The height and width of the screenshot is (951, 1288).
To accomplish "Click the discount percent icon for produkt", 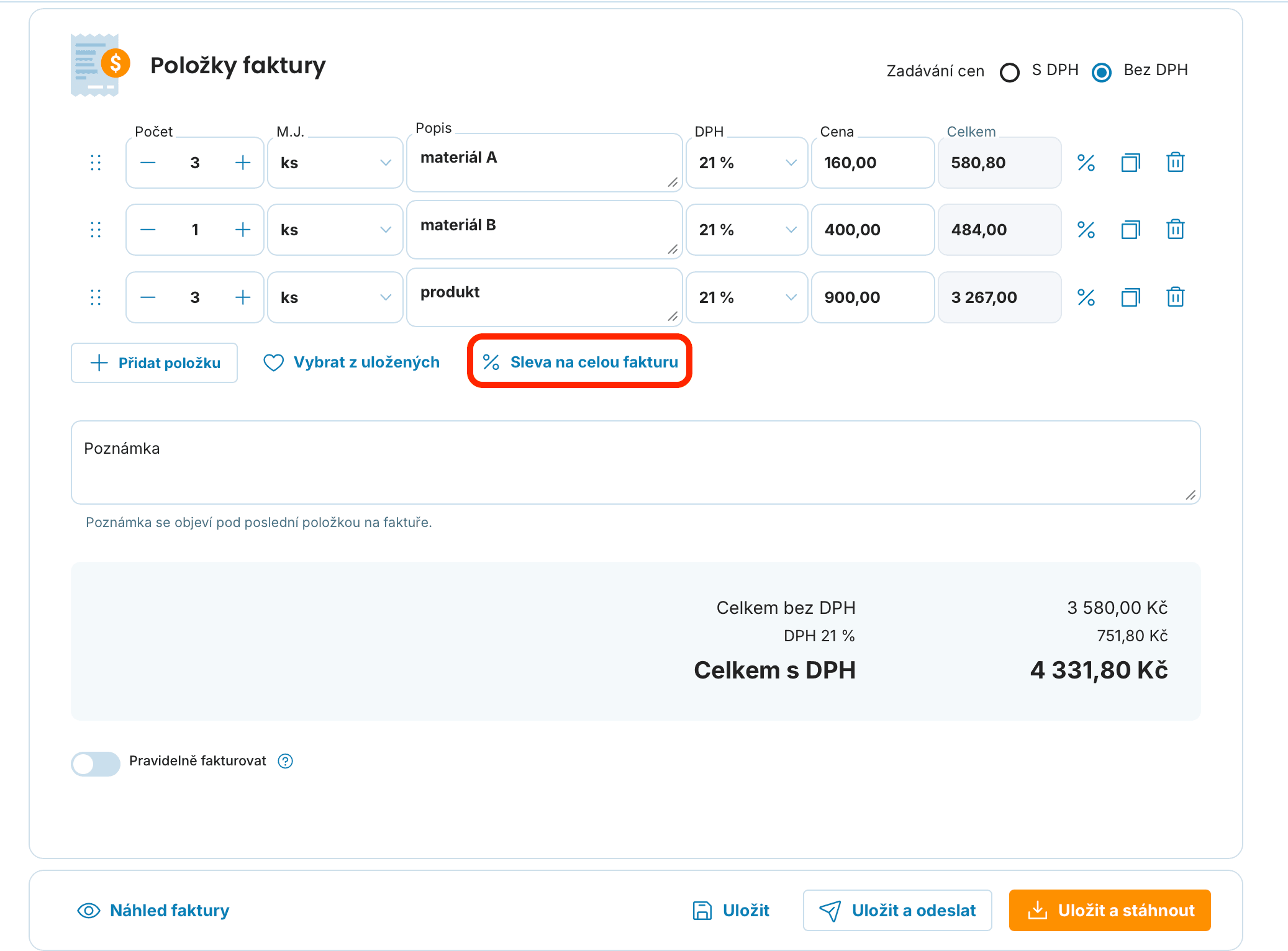I will pyautogui.click(x=1086, y=297).
